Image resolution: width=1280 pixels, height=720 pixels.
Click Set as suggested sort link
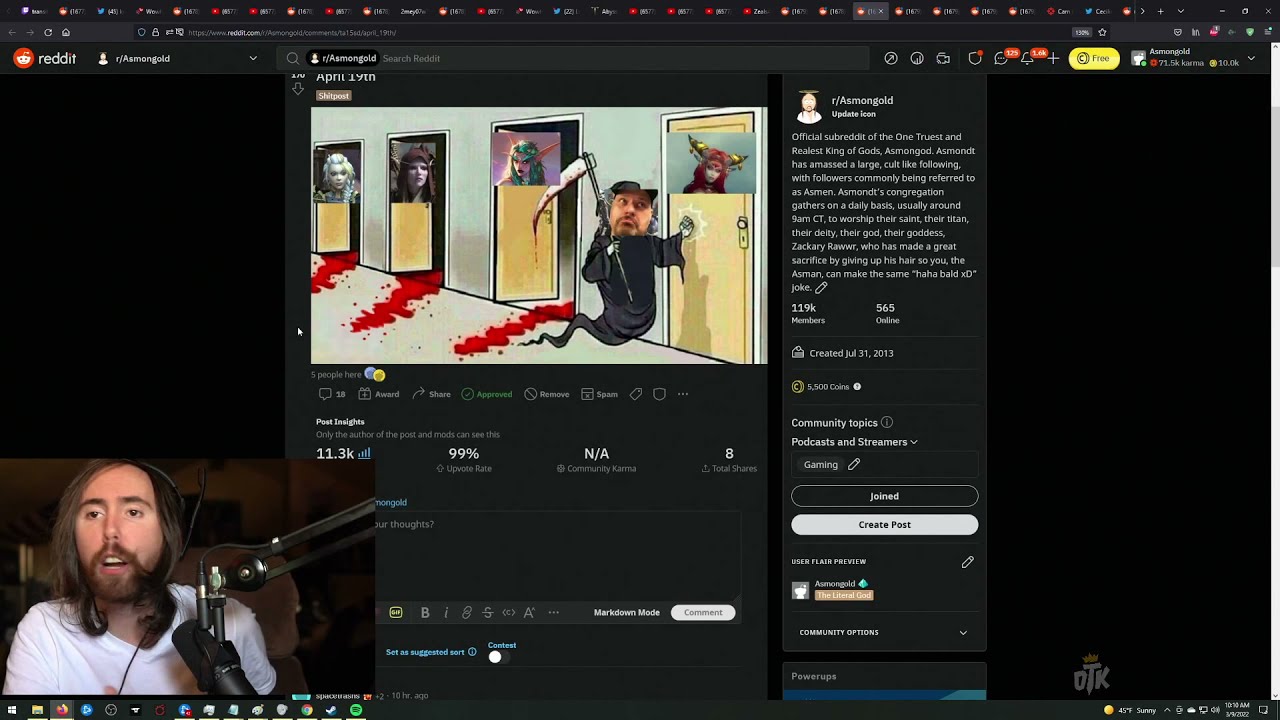[425, 652]
